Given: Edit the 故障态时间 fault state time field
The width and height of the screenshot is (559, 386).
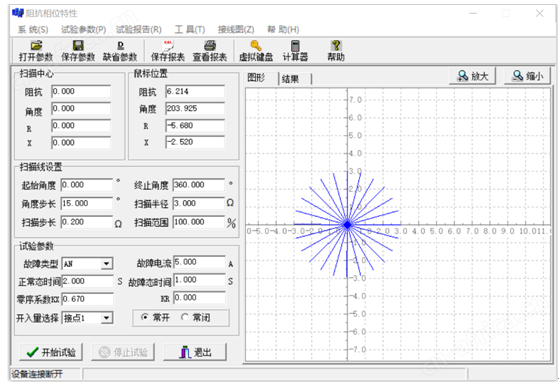Looking at the screenshot, I should [x=200, y=280].
